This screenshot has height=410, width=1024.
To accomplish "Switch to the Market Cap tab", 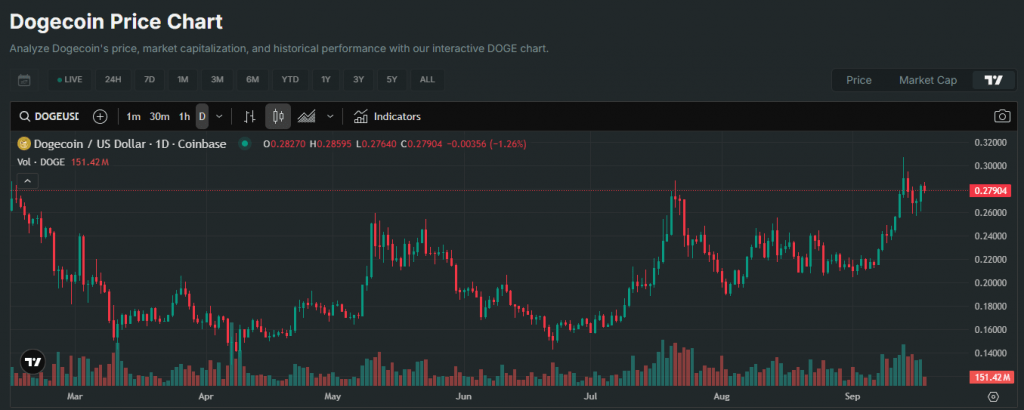I will coord(927,80).
